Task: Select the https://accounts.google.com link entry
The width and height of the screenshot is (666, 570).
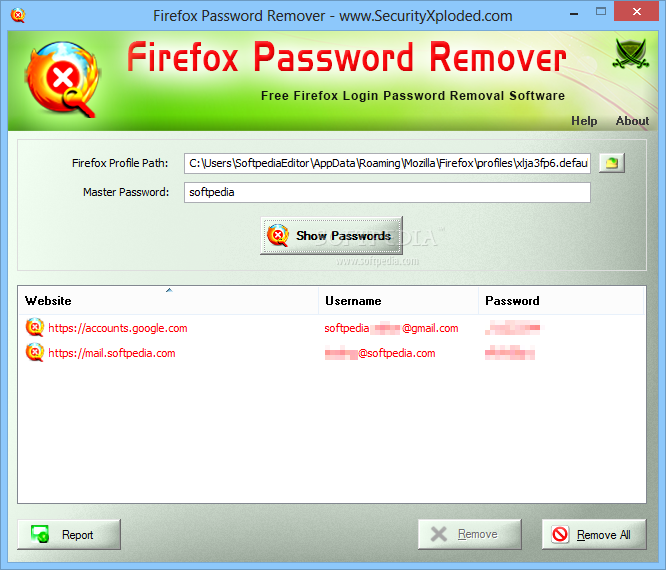Action: (118, 328)
